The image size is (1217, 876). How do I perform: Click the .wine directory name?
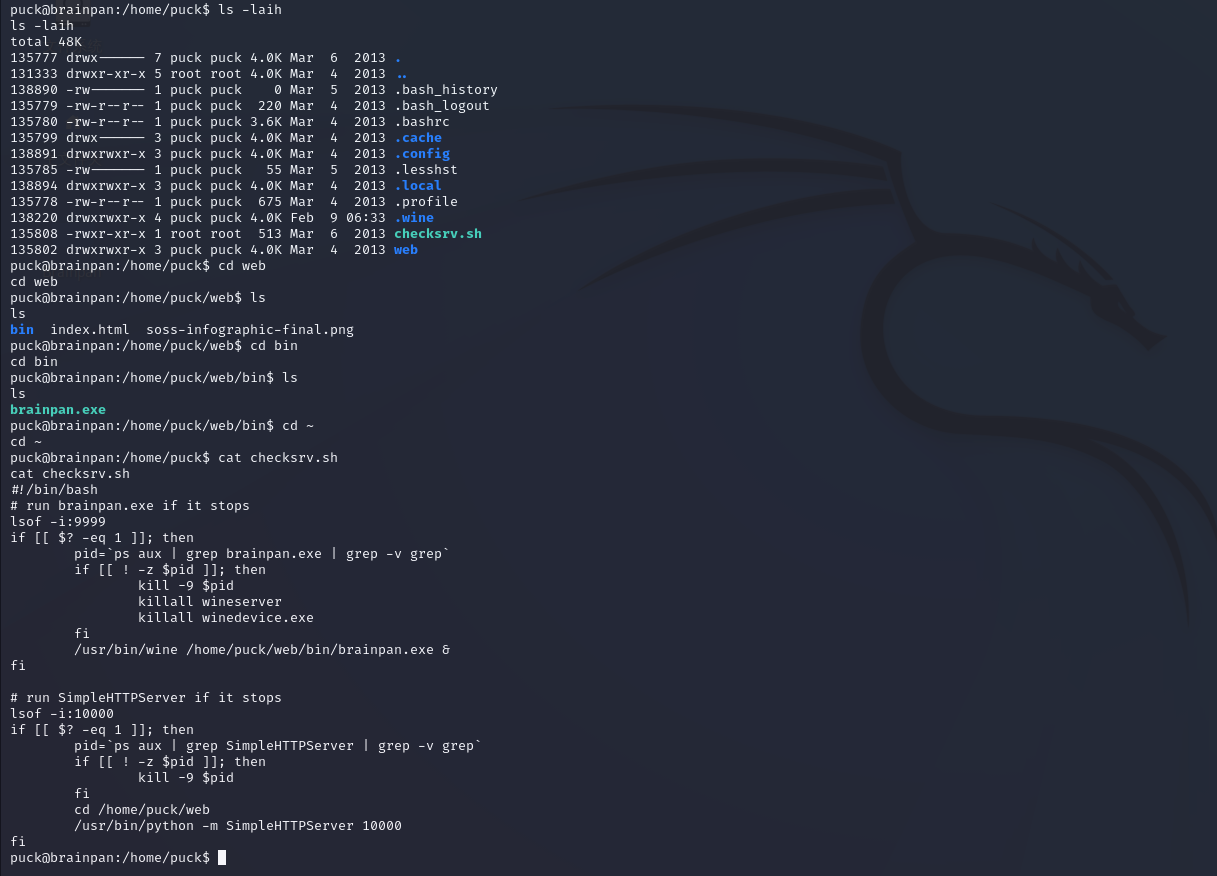(414, 218)
